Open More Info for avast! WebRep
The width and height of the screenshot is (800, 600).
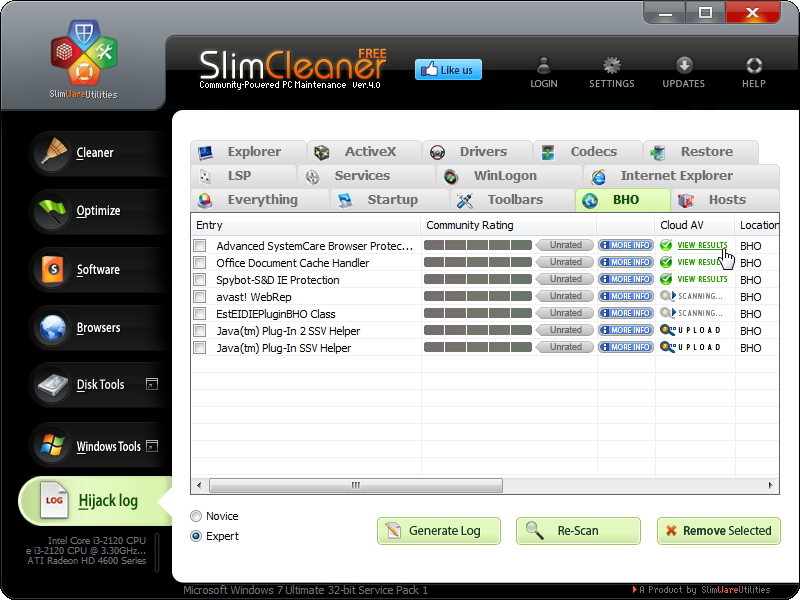pos(626,296)
